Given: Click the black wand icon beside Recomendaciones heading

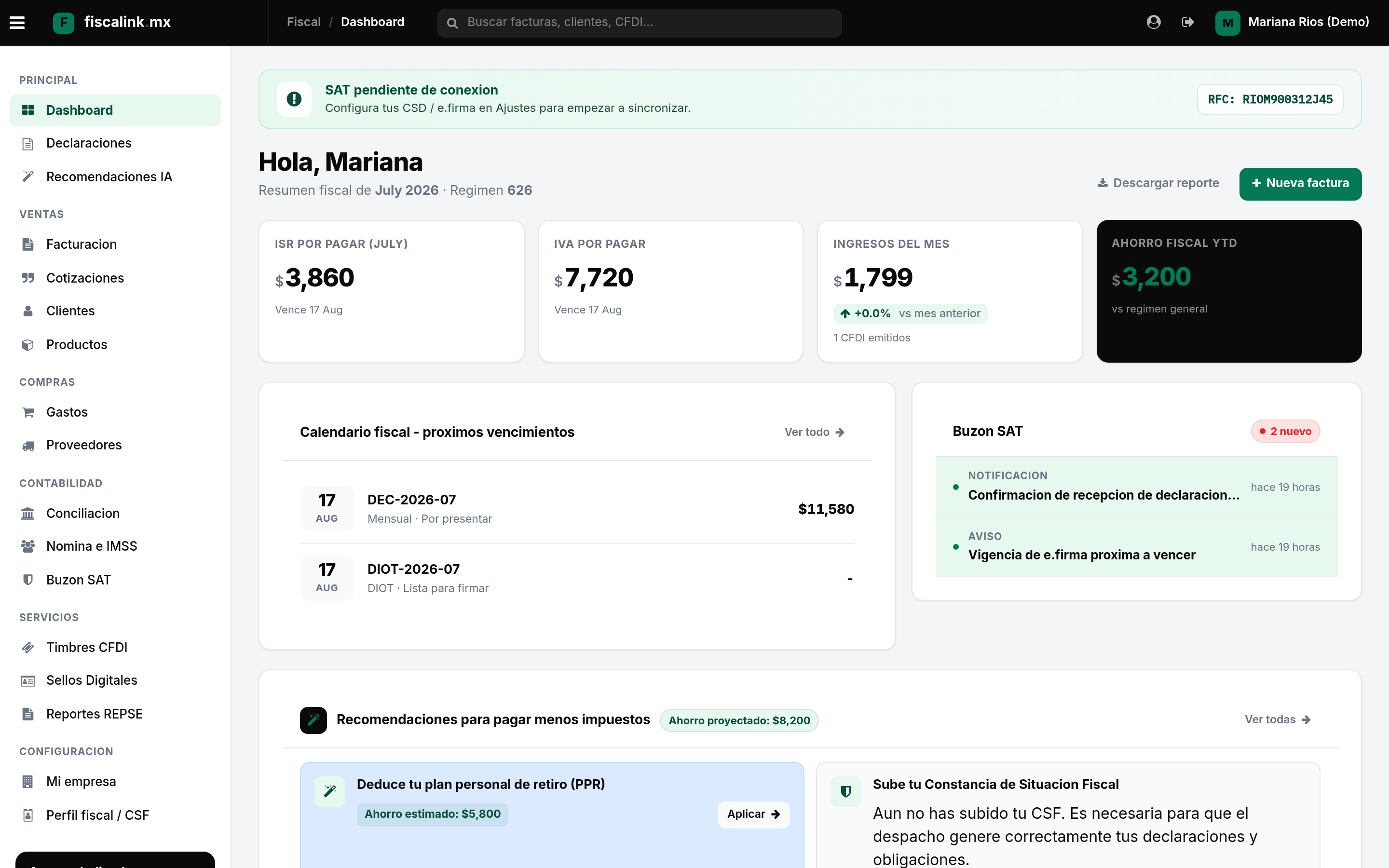Looking at the screenshot, I should [313, 720].
